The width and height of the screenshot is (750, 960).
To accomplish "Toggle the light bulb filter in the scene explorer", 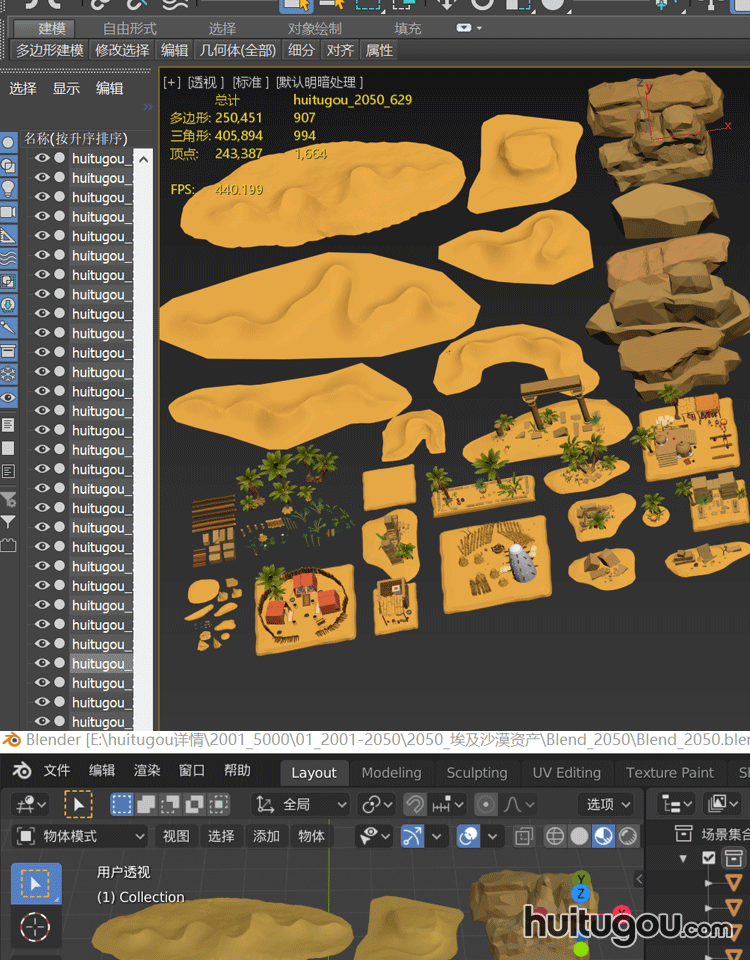I will tap(8, 188).
